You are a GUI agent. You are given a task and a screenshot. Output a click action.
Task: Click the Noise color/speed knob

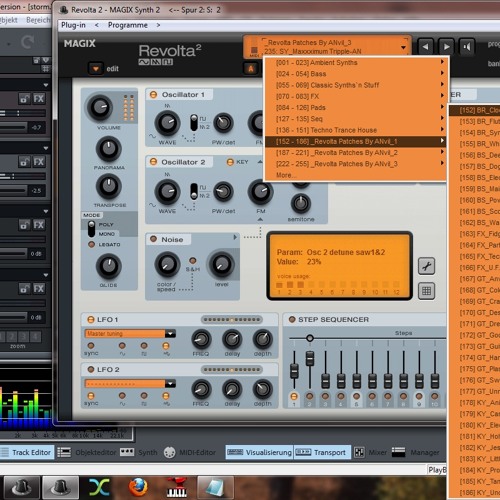point(167,265)
